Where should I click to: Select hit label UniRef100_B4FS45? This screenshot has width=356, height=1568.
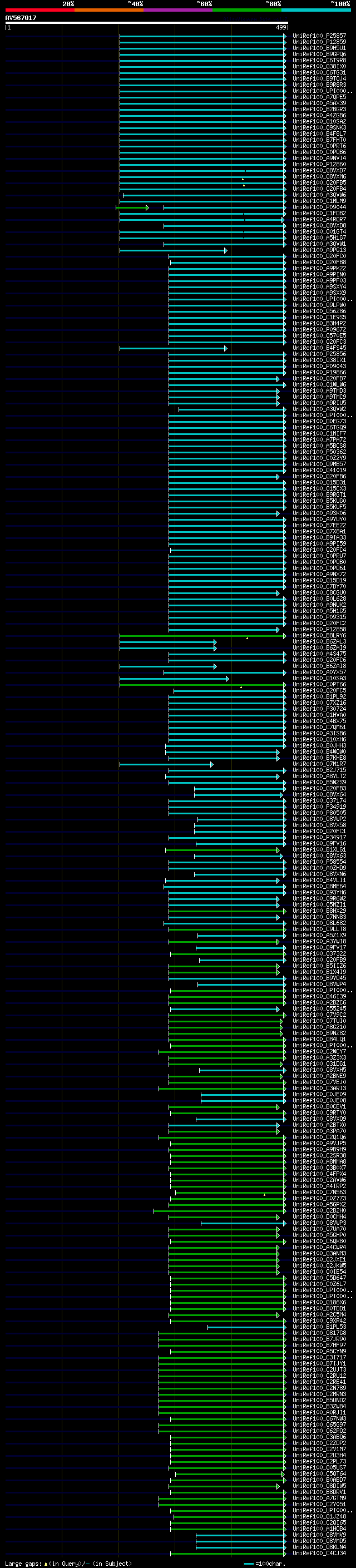coord(319,348)
